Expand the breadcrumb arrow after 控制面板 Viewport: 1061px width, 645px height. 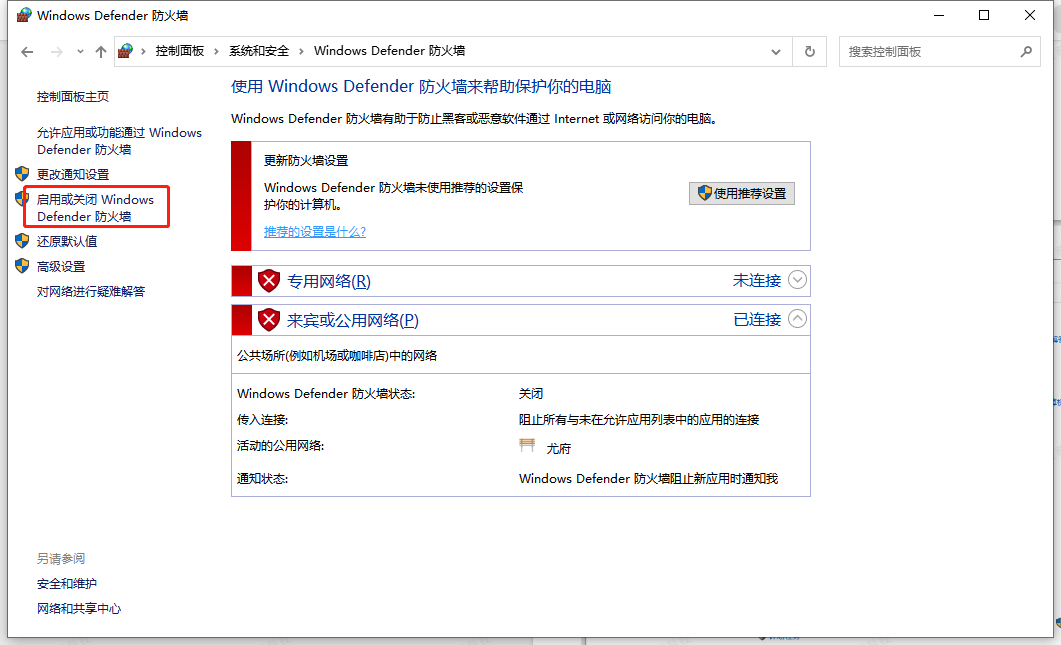217,51
